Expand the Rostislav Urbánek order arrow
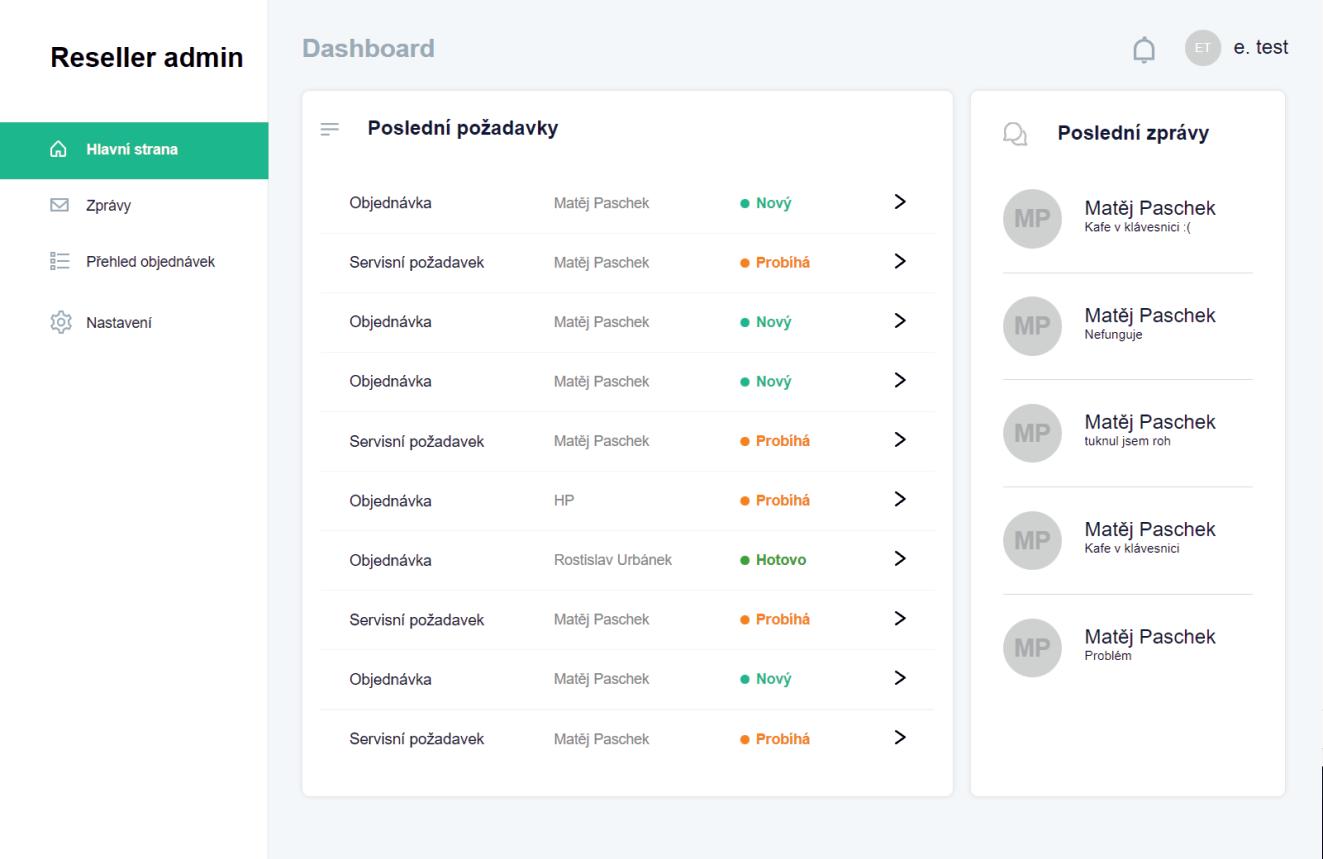Viewport: 1323px width, 859px height. point(900,558)
